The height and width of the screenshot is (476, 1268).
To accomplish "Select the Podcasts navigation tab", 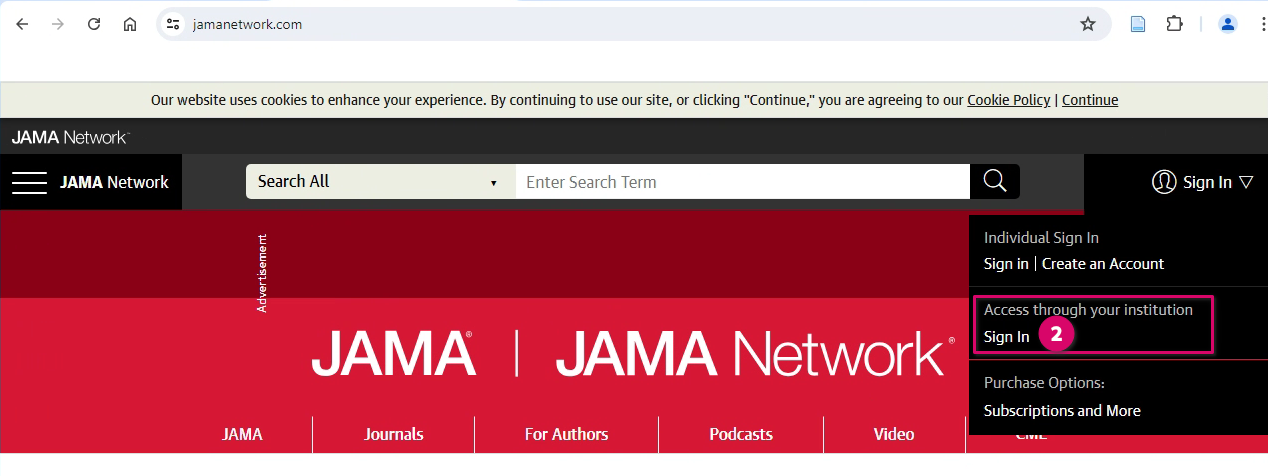I will pyautogui.click(x=741, y=434).
